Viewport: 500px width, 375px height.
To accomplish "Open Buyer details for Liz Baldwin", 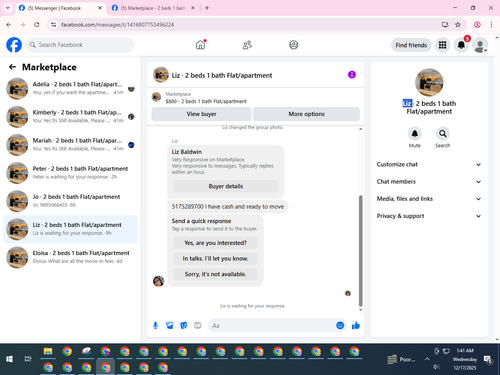I will pos(226,186).
